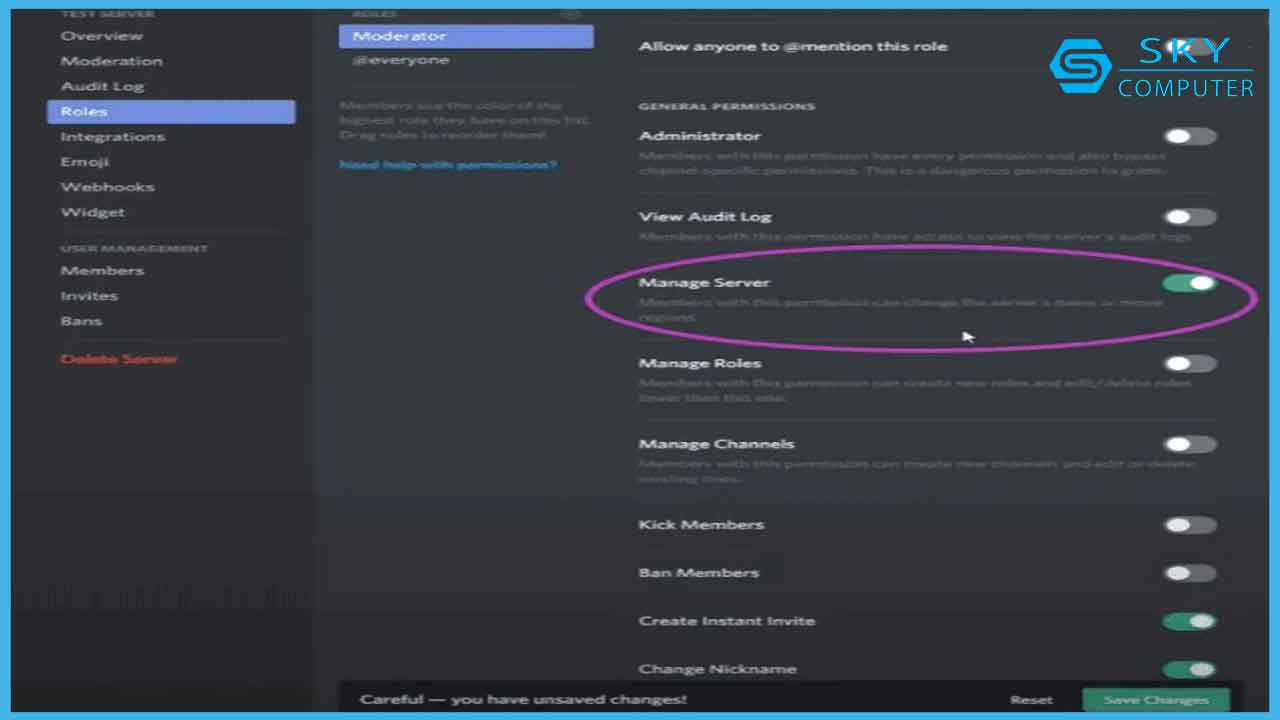Open the Invites page

pos(89,296)
